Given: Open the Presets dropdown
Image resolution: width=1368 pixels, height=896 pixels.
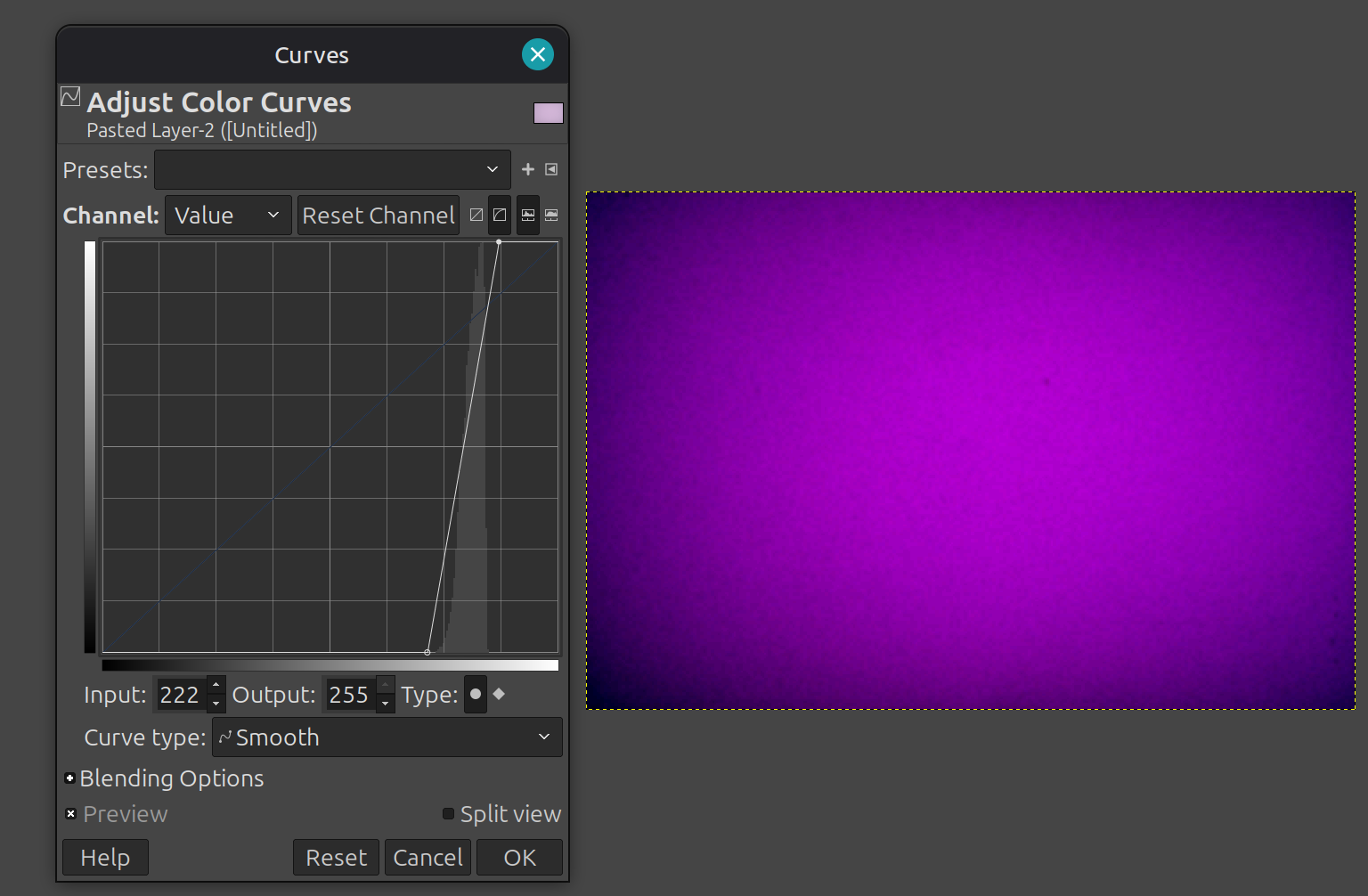Looking at the screenshot, I should pos(332,169).
